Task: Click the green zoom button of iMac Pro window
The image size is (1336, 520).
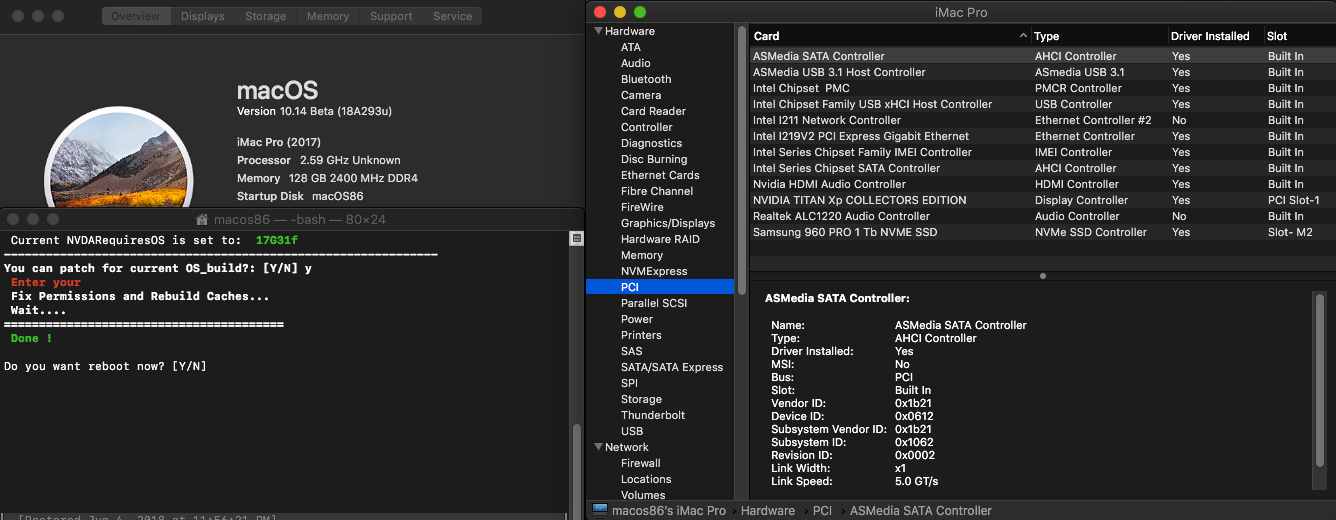Action: pyautogui.click(x=640, y=12)
